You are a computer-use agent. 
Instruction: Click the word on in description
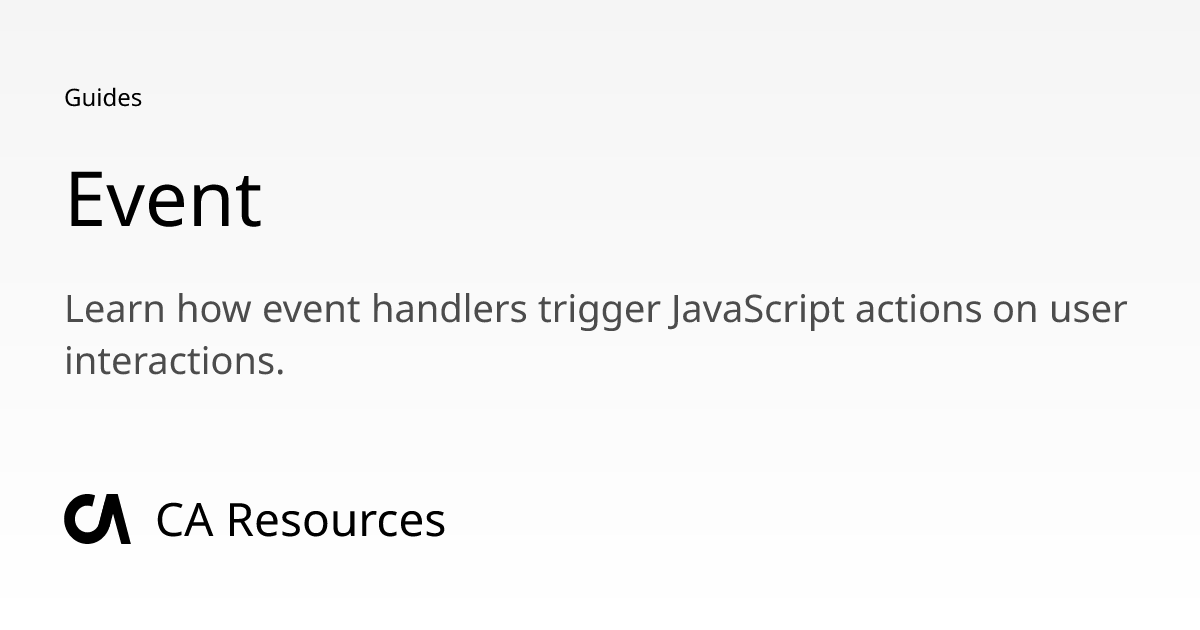1014,312
